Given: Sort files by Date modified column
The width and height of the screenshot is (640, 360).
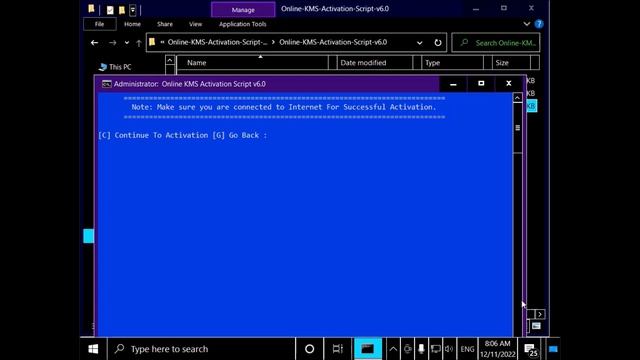Looking at the screenshot, I should [374, 63].
